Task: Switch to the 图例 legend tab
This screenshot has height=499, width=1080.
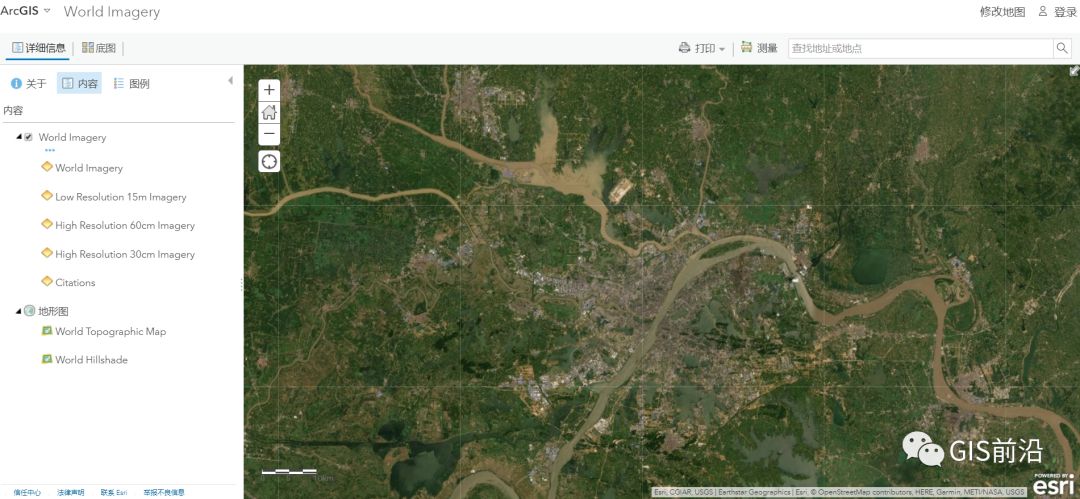Action: click(131, 84)
